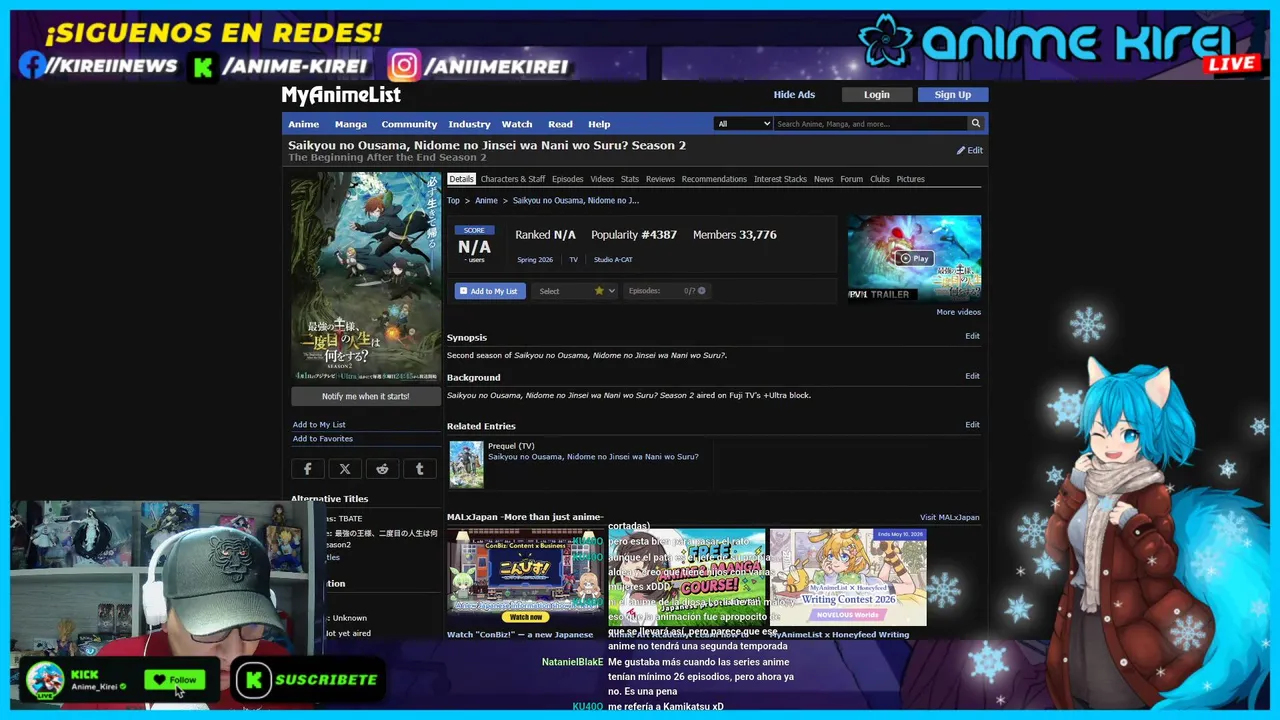This screenshot has height=720, width=1280.
Task: Open the Watch menu
Action: coord(517,124)
